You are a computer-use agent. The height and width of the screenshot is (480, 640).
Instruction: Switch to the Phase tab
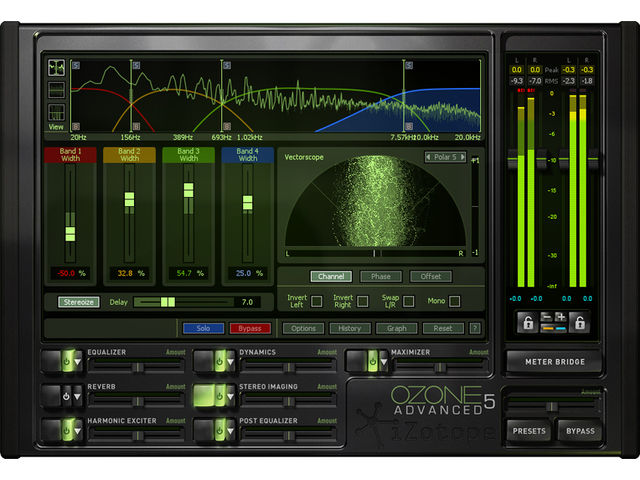pyautogui.click(x=381, y=276)
